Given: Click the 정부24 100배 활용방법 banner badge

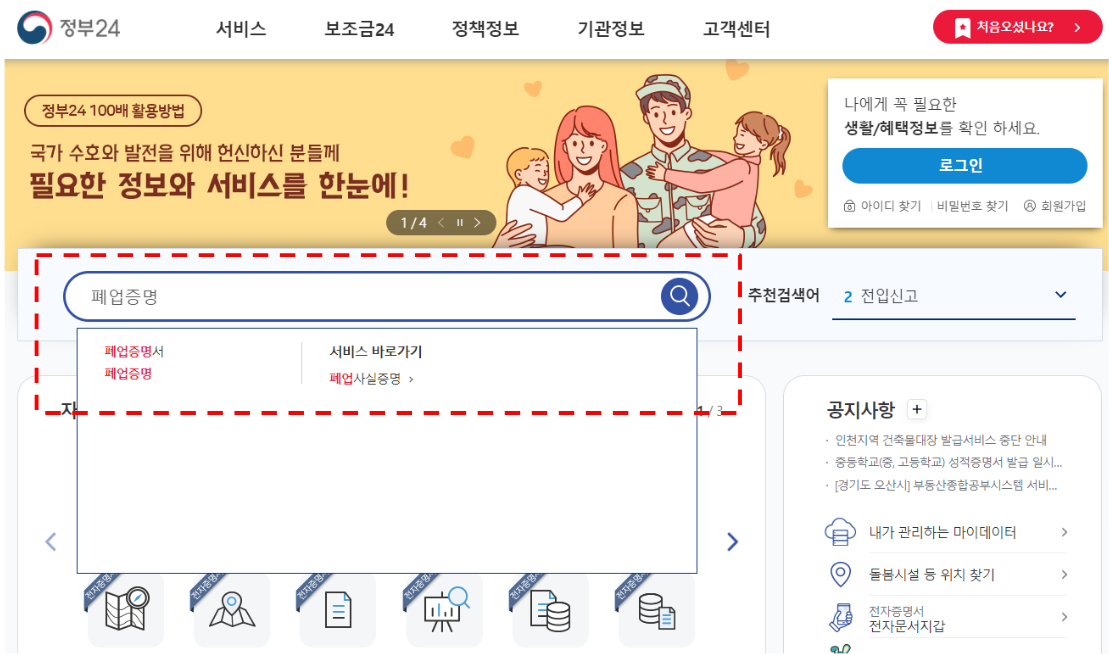Looking at the screenshot, I should pyautogui.click(x=113, y=111).
